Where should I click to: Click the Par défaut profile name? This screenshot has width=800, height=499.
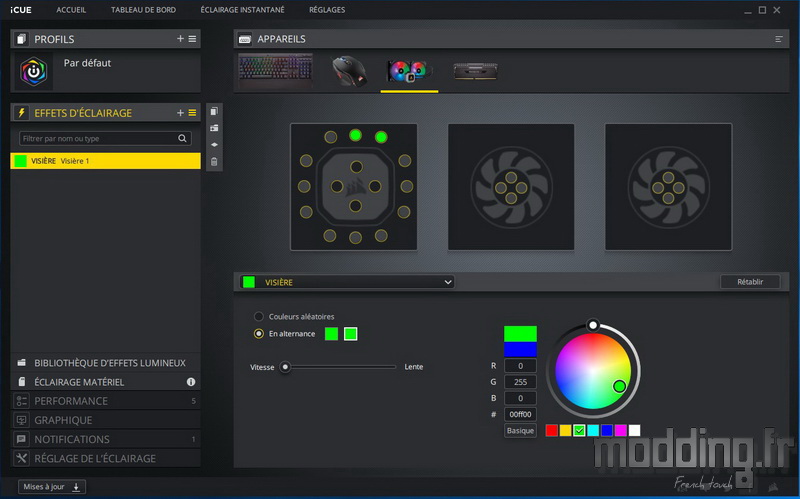[87, 63]
